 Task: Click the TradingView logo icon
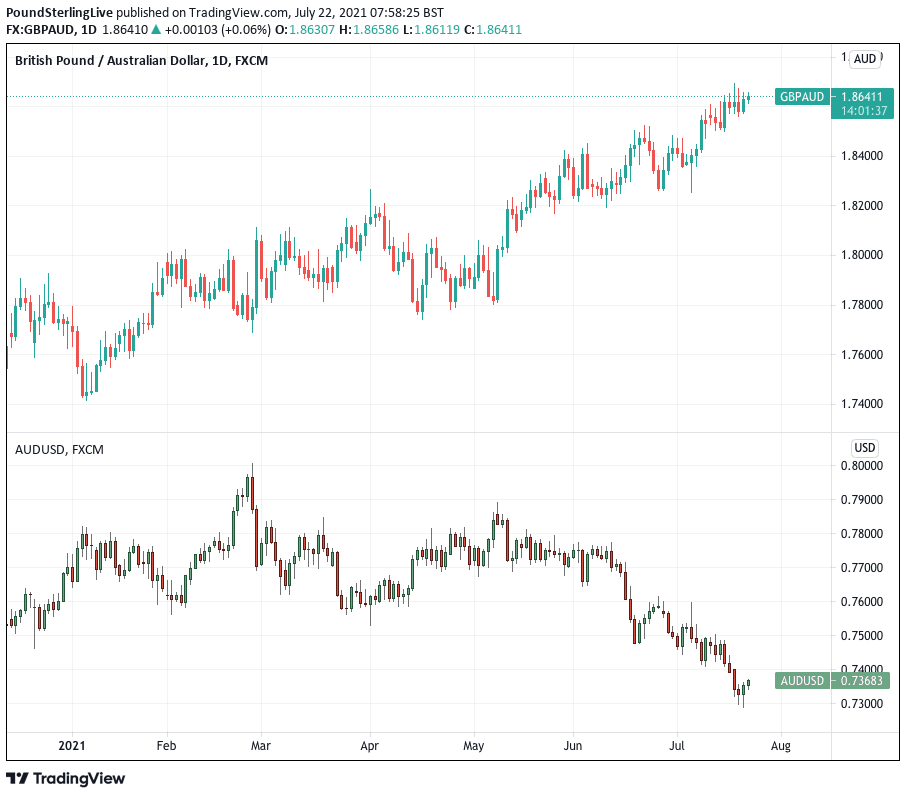point(18,778)
